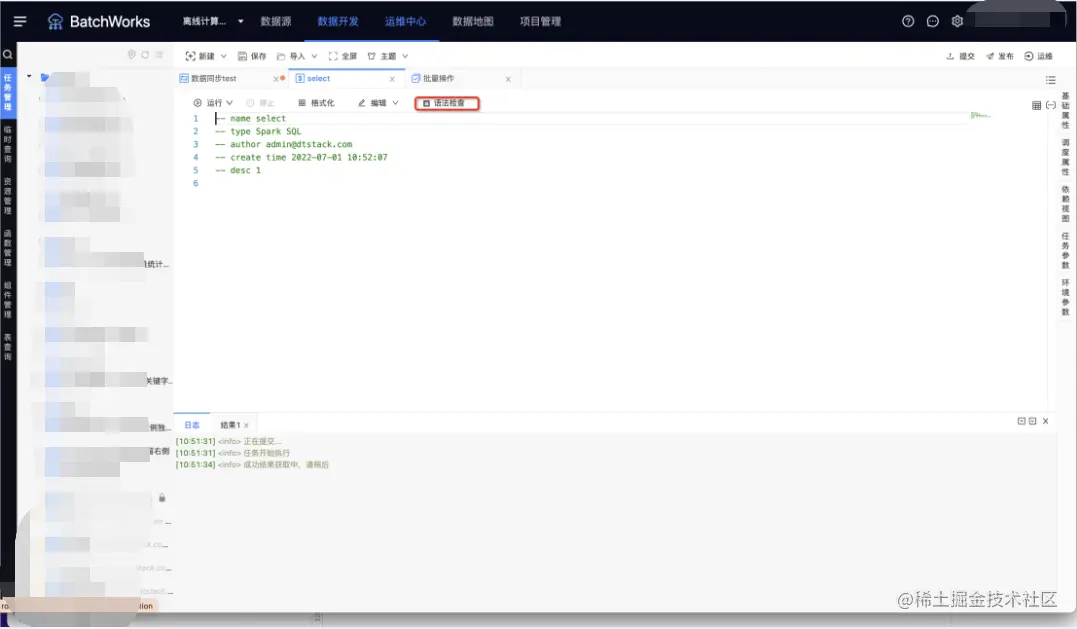Open the message chat bubble icon
The image size is (1077, 629).
pyautogui.click(x=933, y=21)
